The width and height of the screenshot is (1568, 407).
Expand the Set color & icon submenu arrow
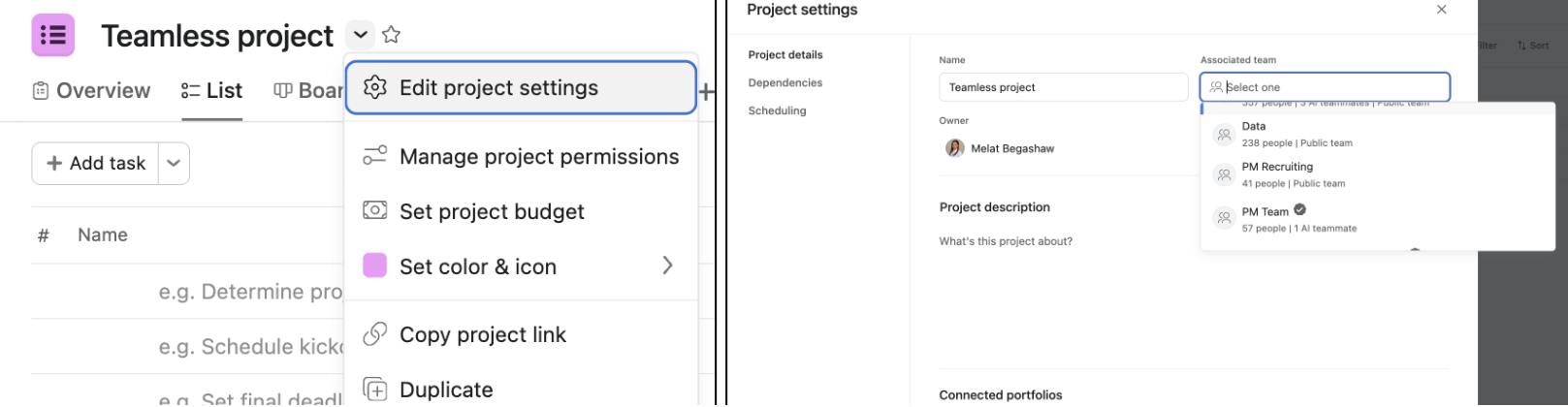tap(667, 266)
